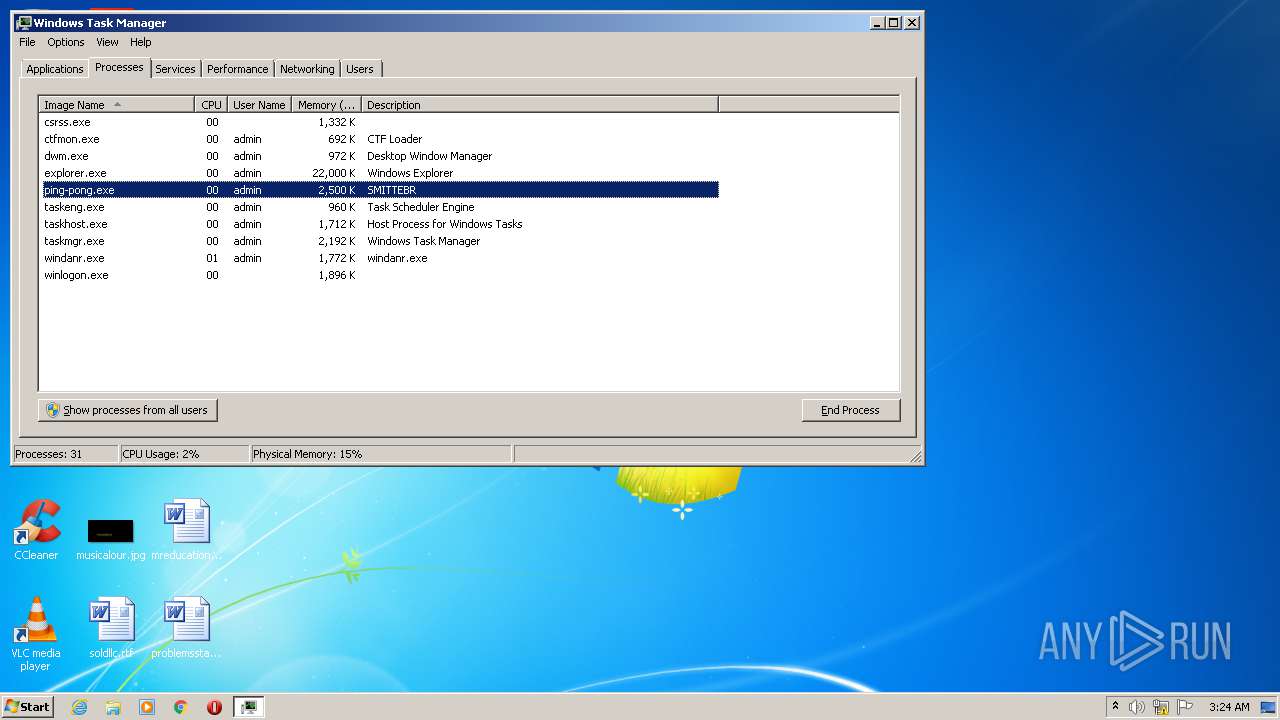Close the Windows Task Manager window
This screenshot has height=720, width=1280.
coord(912,22)
